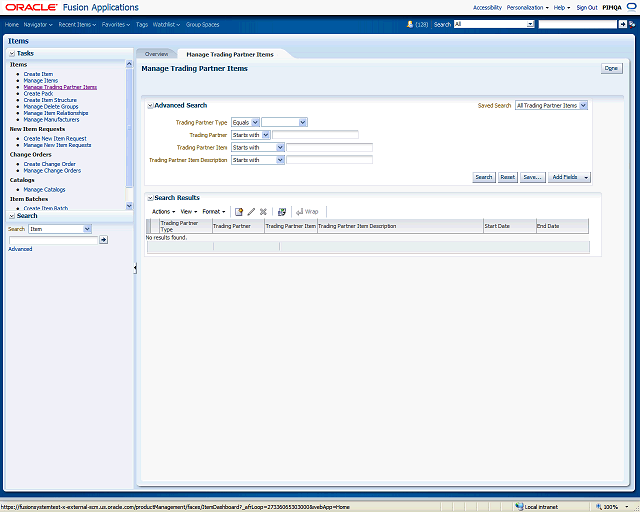Open the Recent Items menu
The width and height of the screenshot is (640, 512).
(77, 24)
